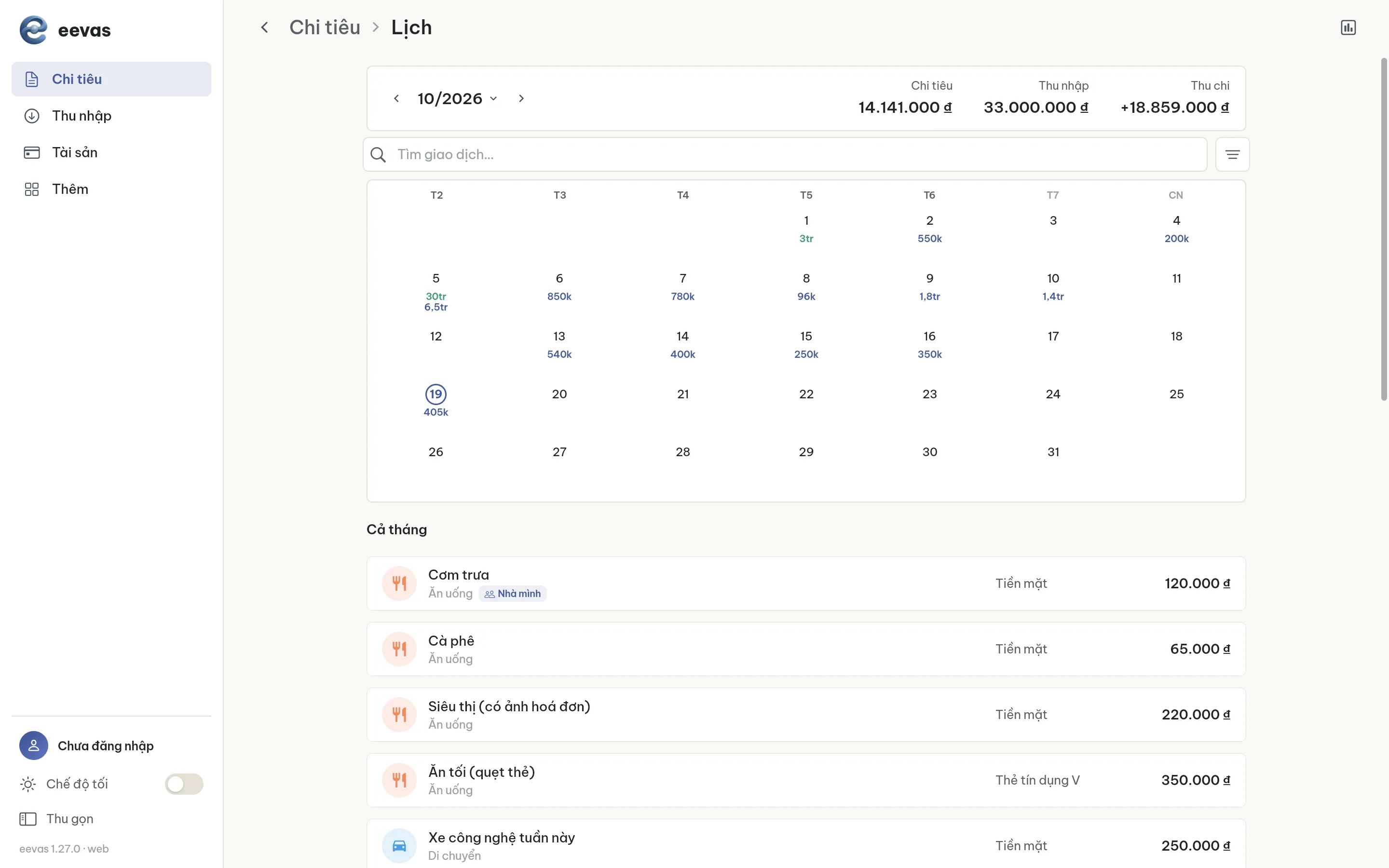This screenshot has height=868, width=1389.
Task: Click the search magnifier icon
Action: [378, 154]
